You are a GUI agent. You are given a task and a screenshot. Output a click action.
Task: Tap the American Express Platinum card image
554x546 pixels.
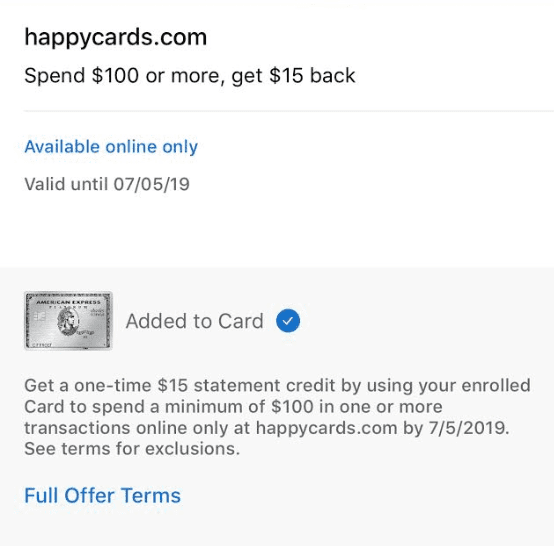[68, 321]
